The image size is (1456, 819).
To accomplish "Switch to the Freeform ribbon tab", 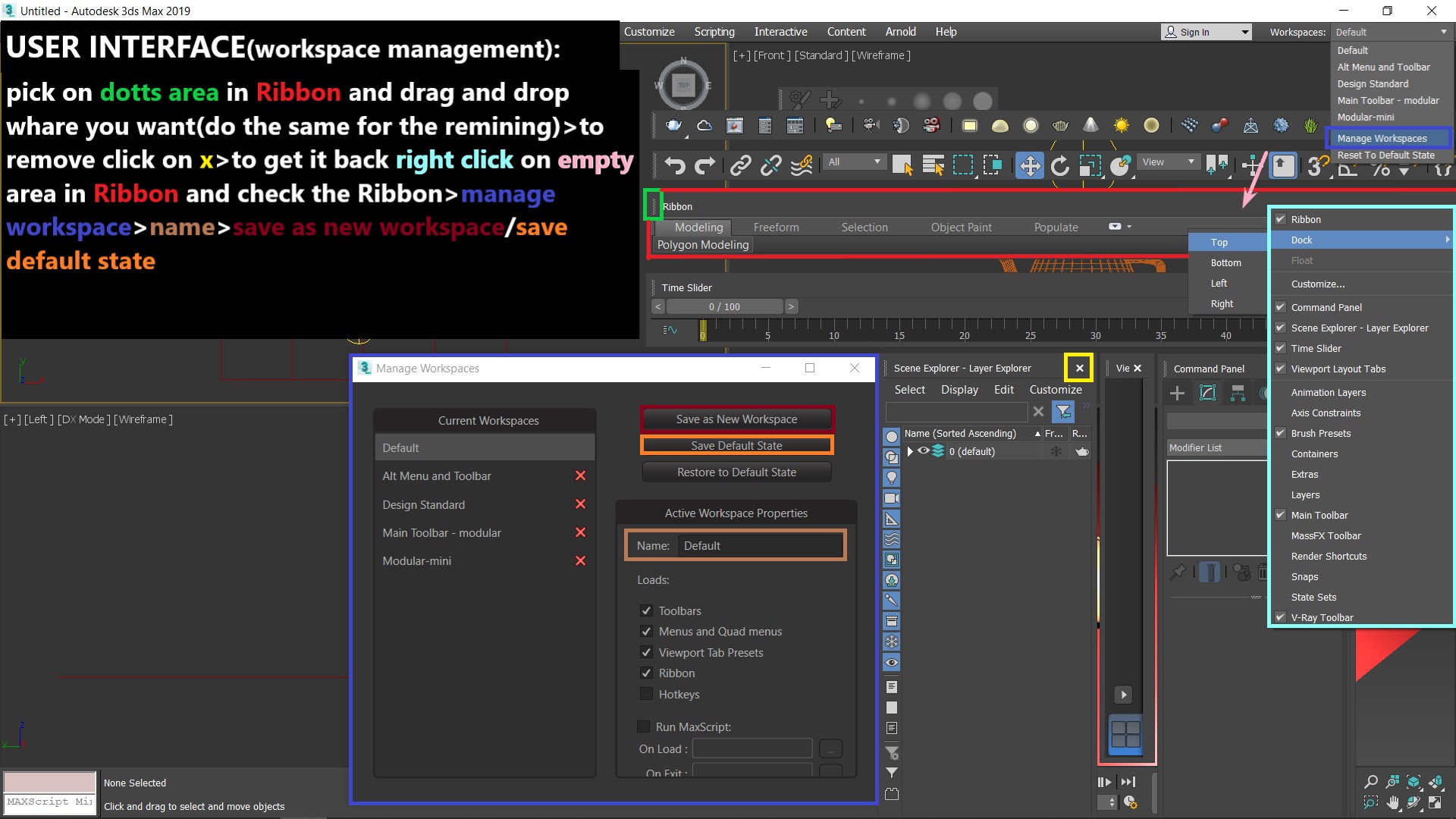I will click(776, 227).
